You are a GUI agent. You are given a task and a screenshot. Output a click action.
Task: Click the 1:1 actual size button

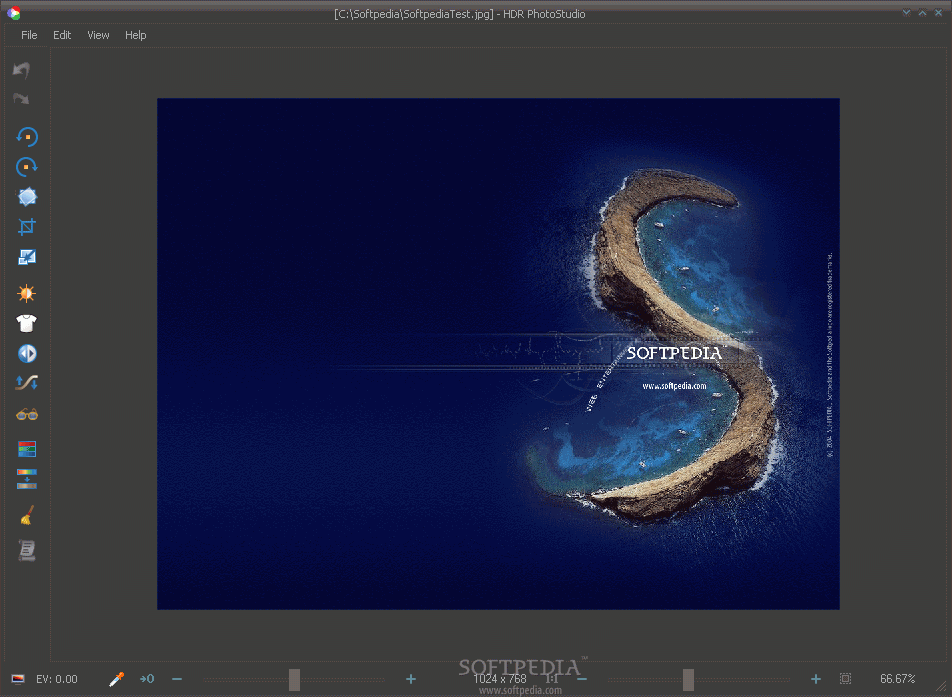point(552,679)
